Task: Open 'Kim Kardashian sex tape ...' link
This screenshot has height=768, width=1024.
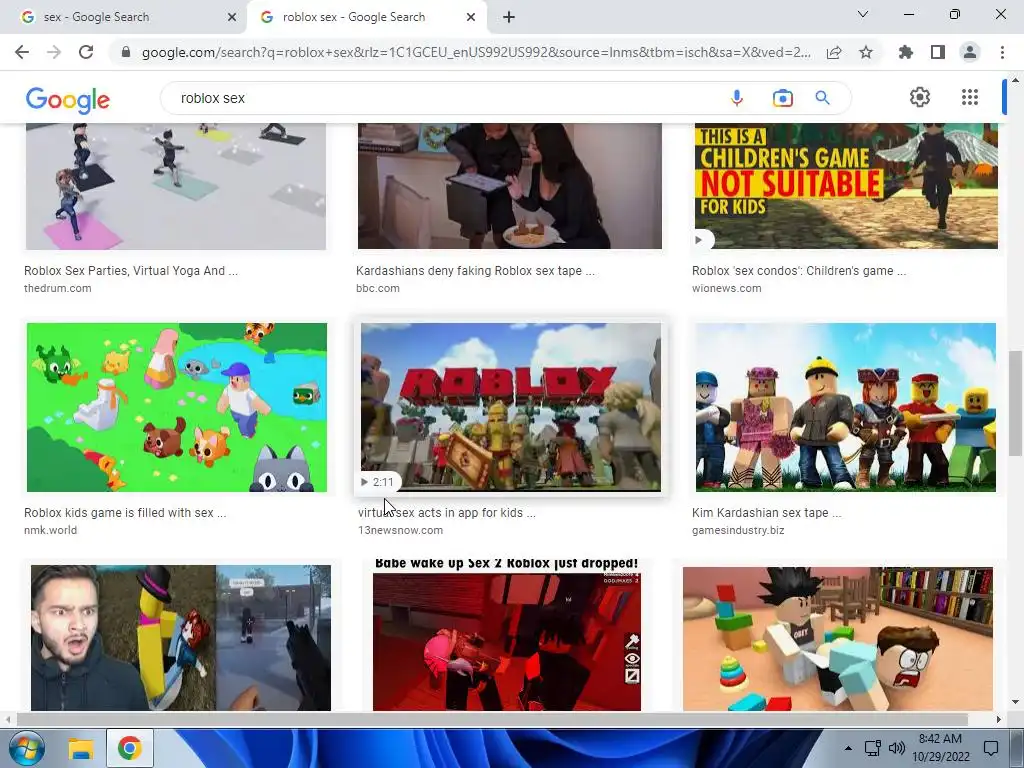Action: [x=767, y=513]
